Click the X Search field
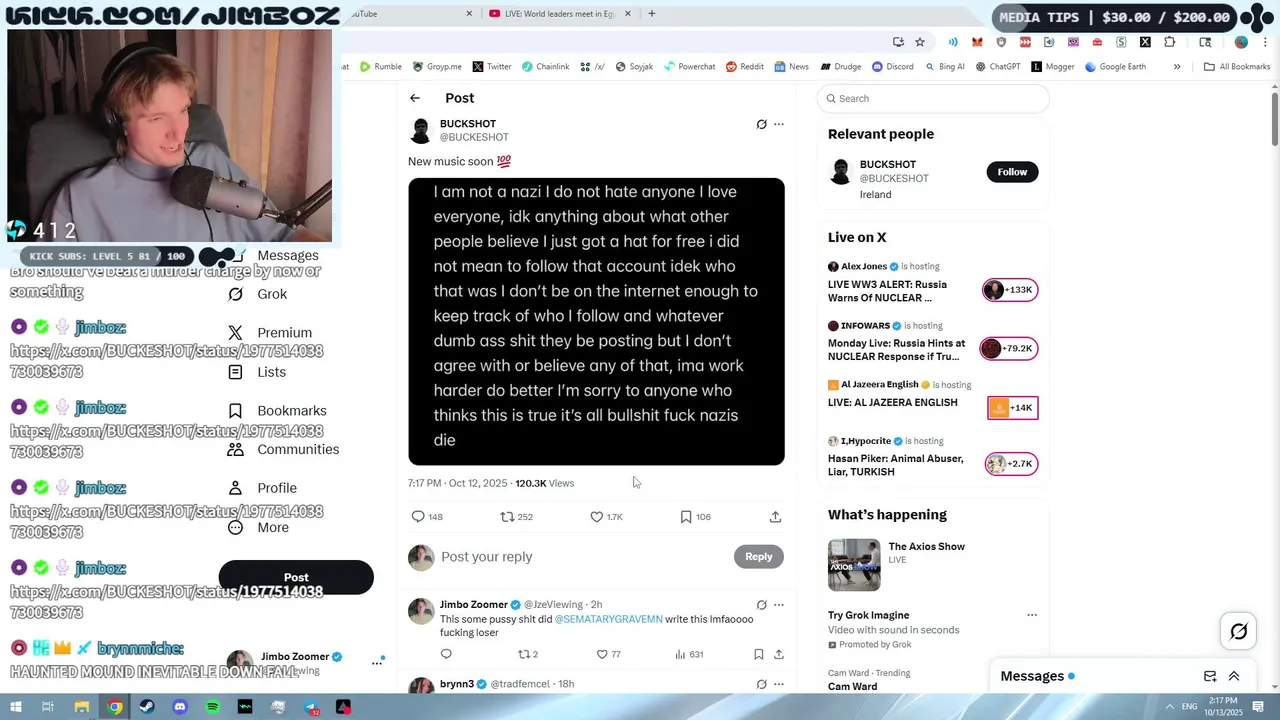The height and width of the screenshot is (720, 1280). [933, 98]
